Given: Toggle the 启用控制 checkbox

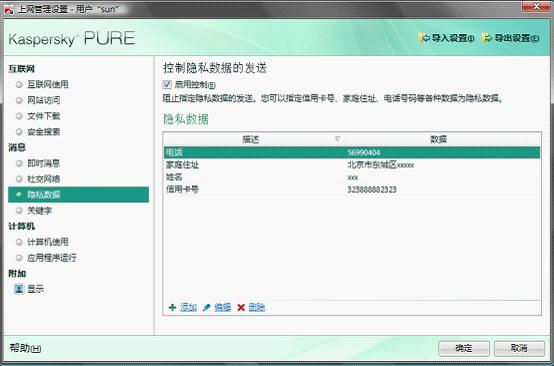Looking at the screenshot, I should point(167,84).
